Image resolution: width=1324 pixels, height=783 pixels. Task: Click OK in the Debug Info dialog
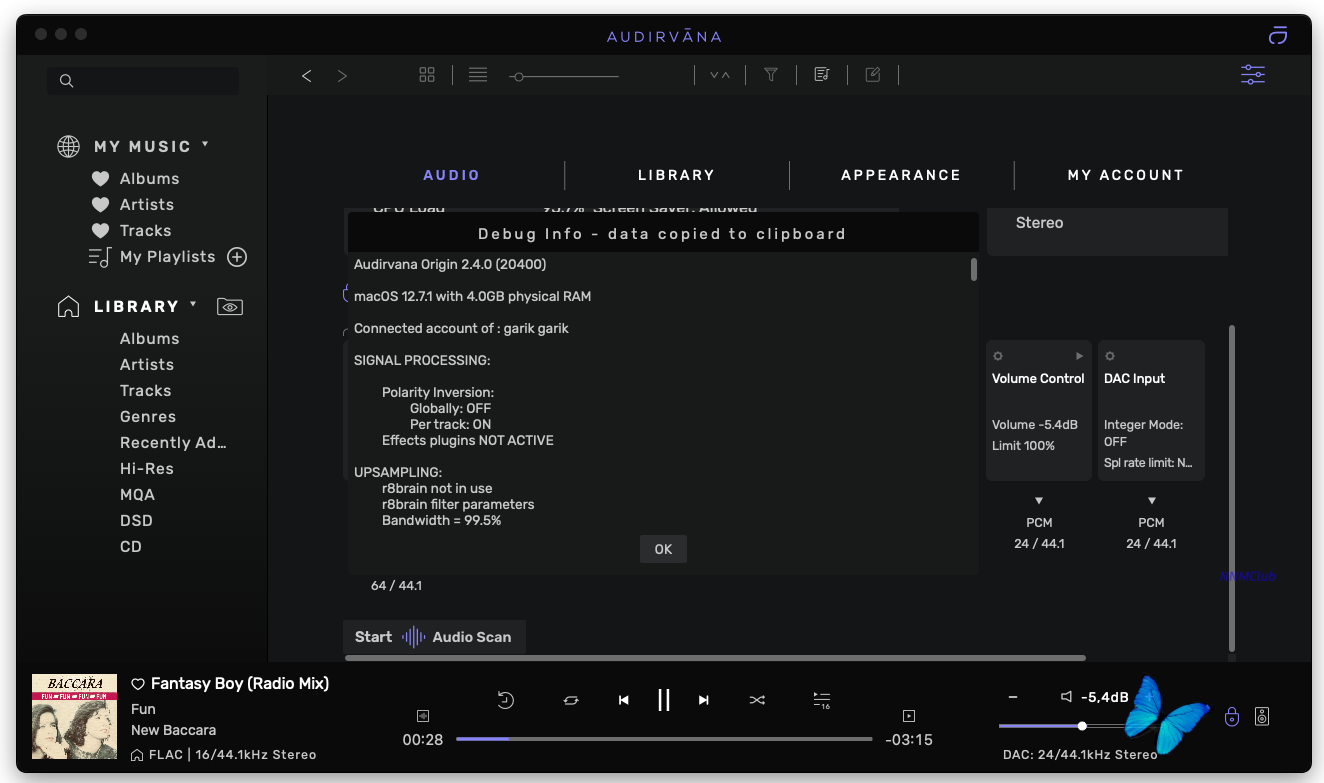[663, 549]
